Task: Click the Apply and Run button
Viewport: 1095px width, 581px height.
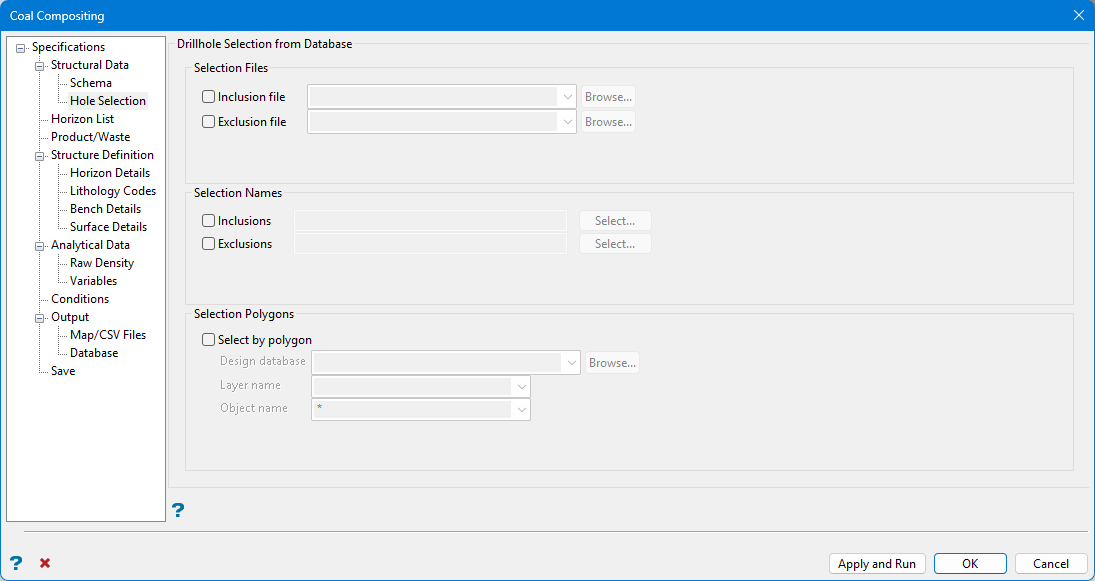Action: [877, 564]
